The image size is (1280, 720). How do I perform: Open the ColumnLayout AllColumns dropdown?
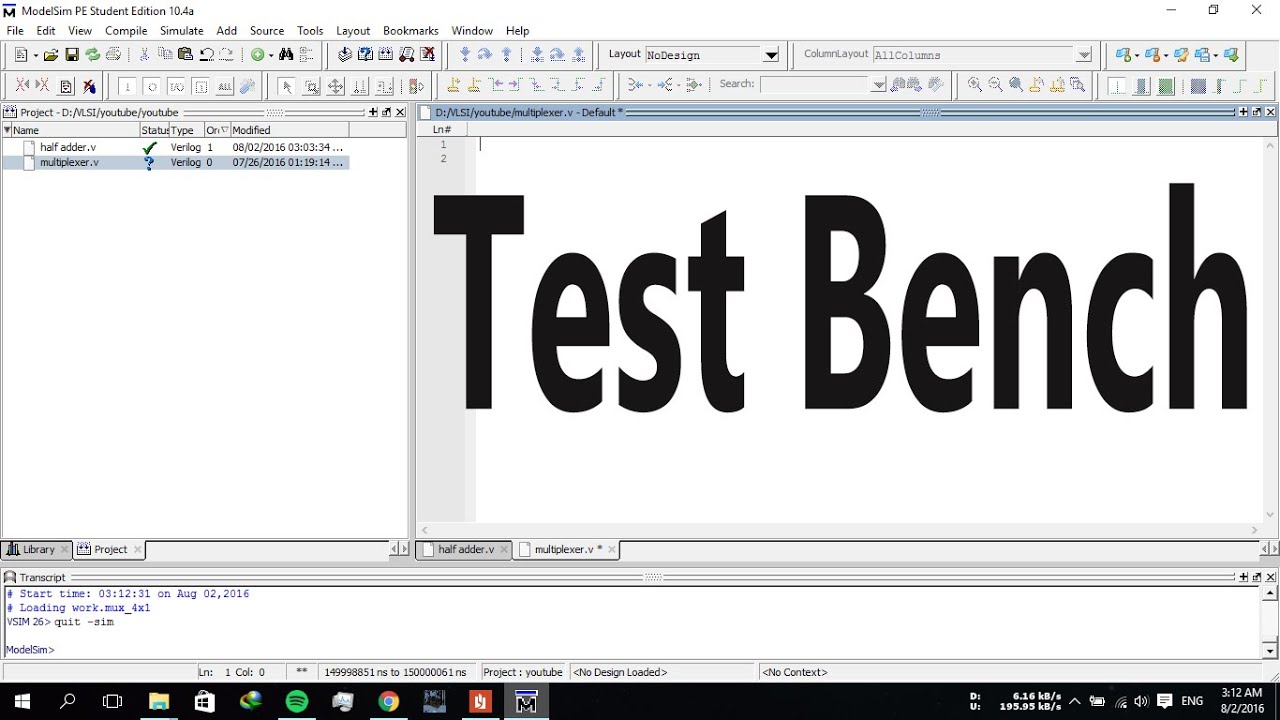tap(1084, 55)
